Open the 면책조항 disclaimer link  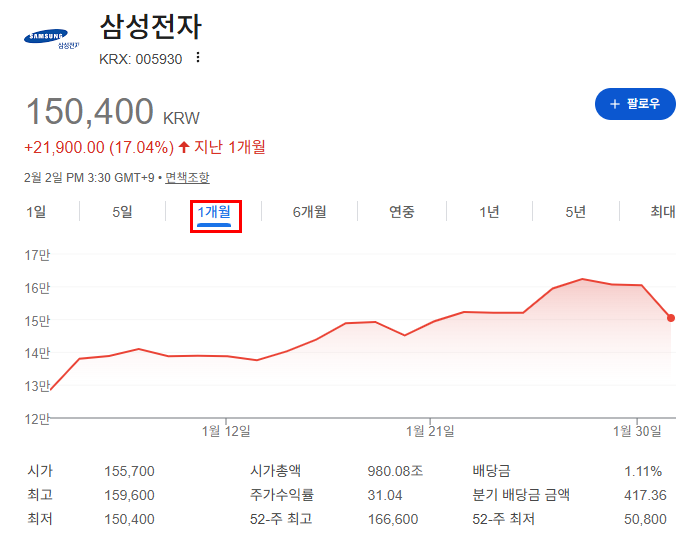tap(187, 178)
